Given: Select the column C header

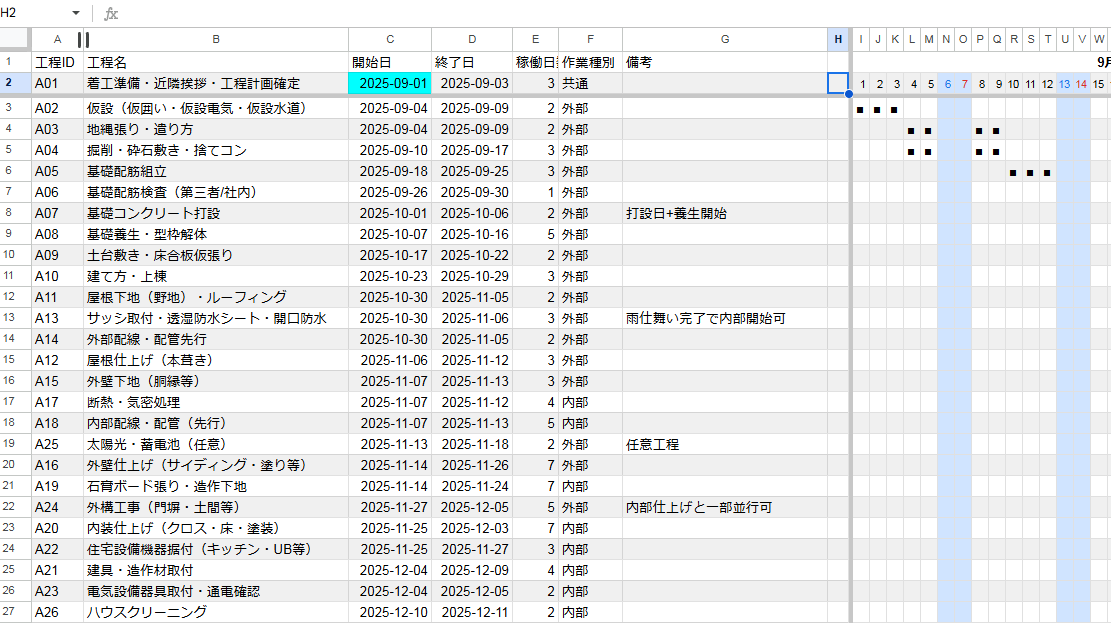Looking at the screenshot, I should click(x=390, y=39).
